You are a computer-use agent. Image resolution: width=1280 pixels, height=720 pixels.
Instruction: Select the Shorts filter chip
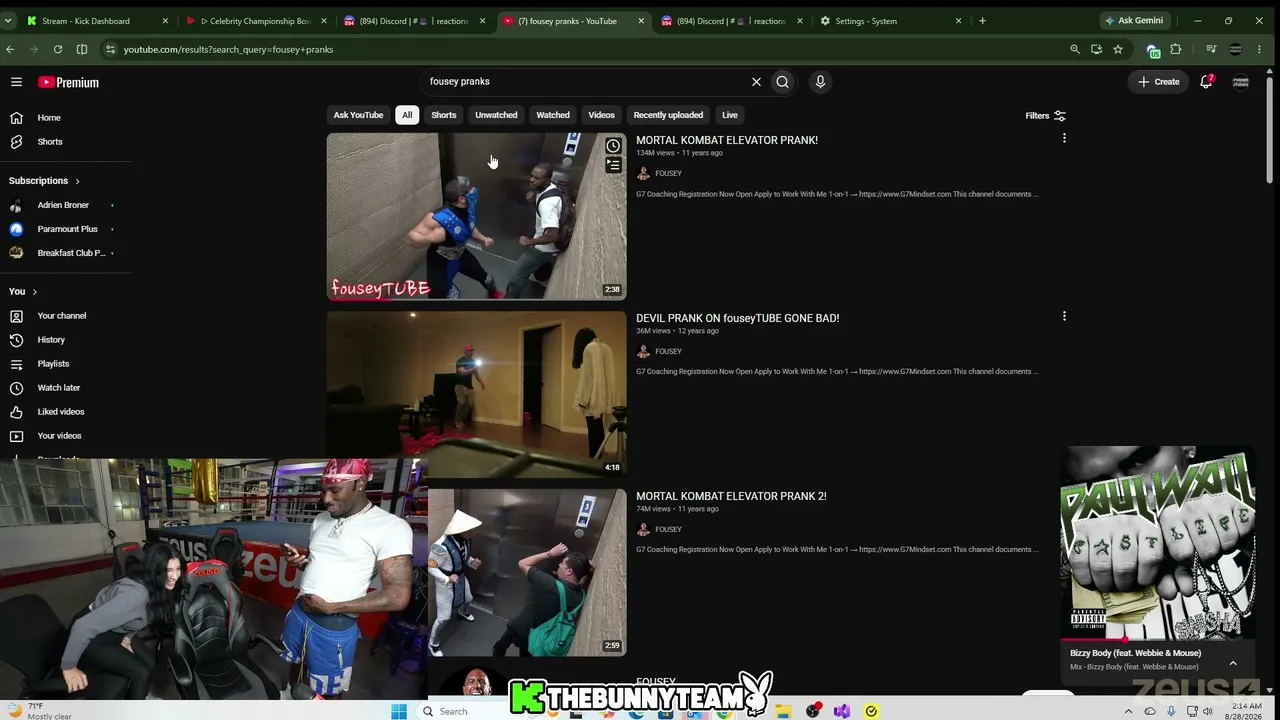(x=444, y=115)
